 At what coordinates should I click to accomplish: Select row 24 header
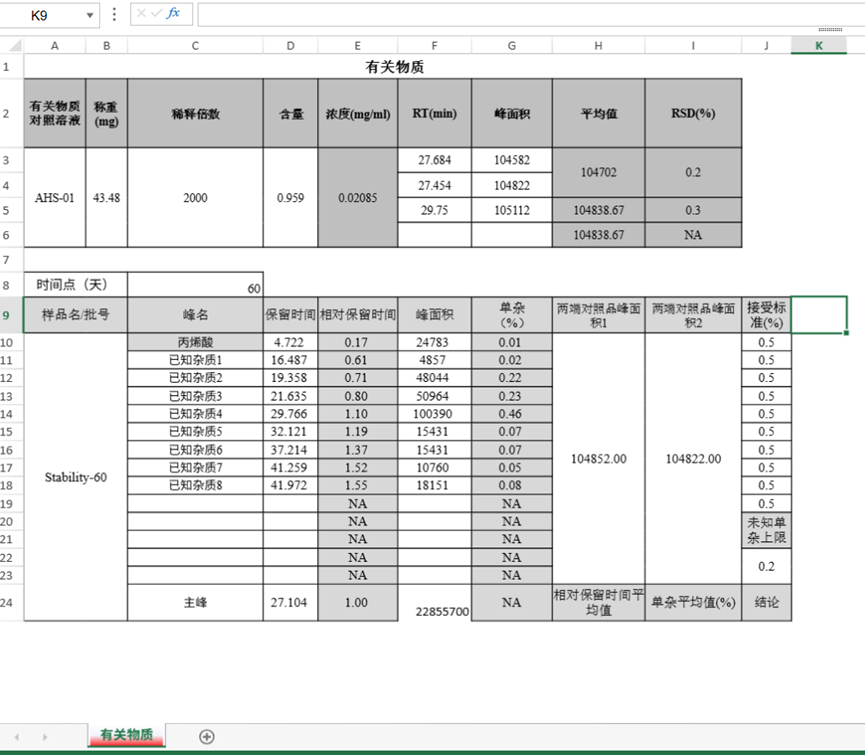pos(11,603)
